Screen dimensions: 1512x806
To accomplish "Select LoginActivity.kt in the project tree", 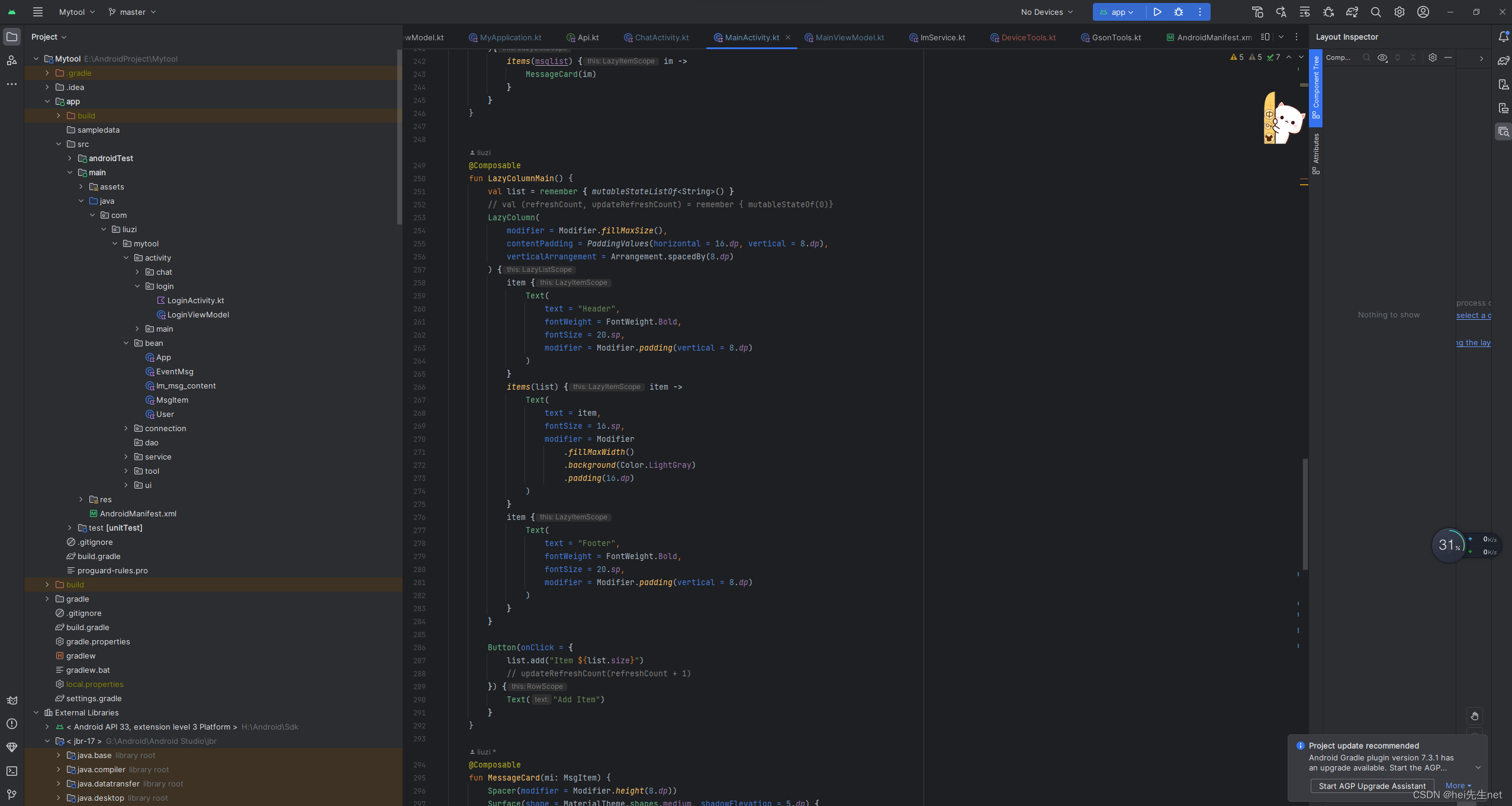I will (x=195, y=300).
